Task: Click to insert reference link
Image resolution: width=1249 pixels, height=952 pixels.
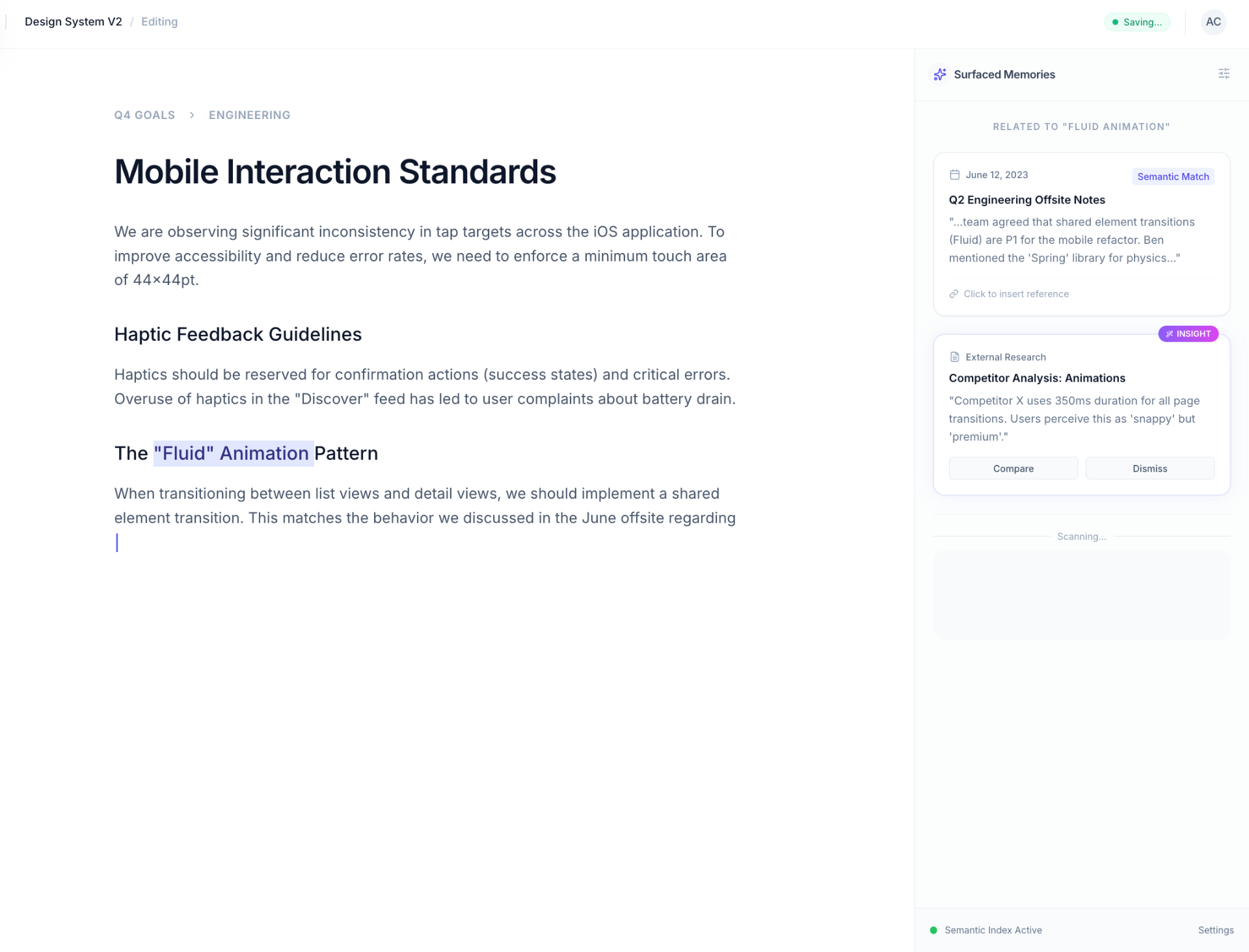Action: pos(1015,294)
